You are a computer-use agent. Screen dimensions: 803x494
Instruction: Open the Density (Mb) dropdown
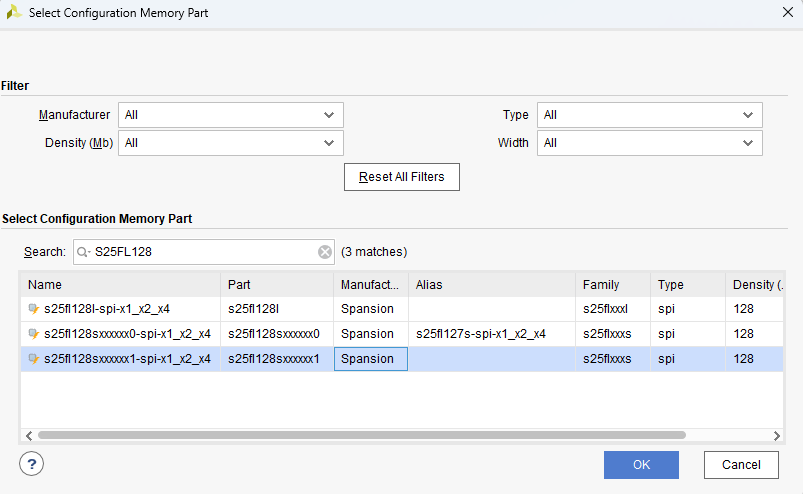pos(230,143)
